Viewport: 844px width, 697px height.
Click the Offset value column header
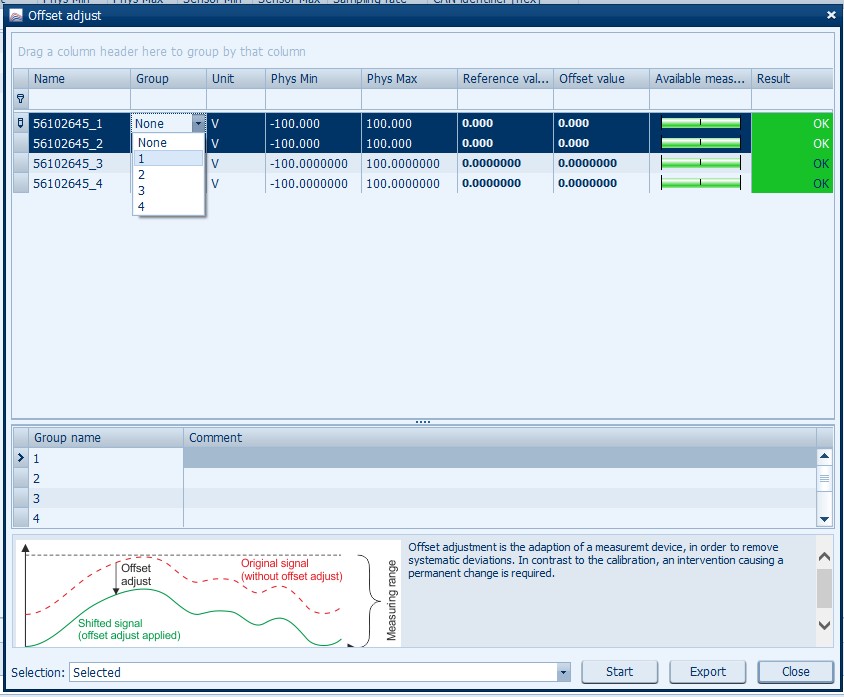pyautogui.click(x=601, y=79)
